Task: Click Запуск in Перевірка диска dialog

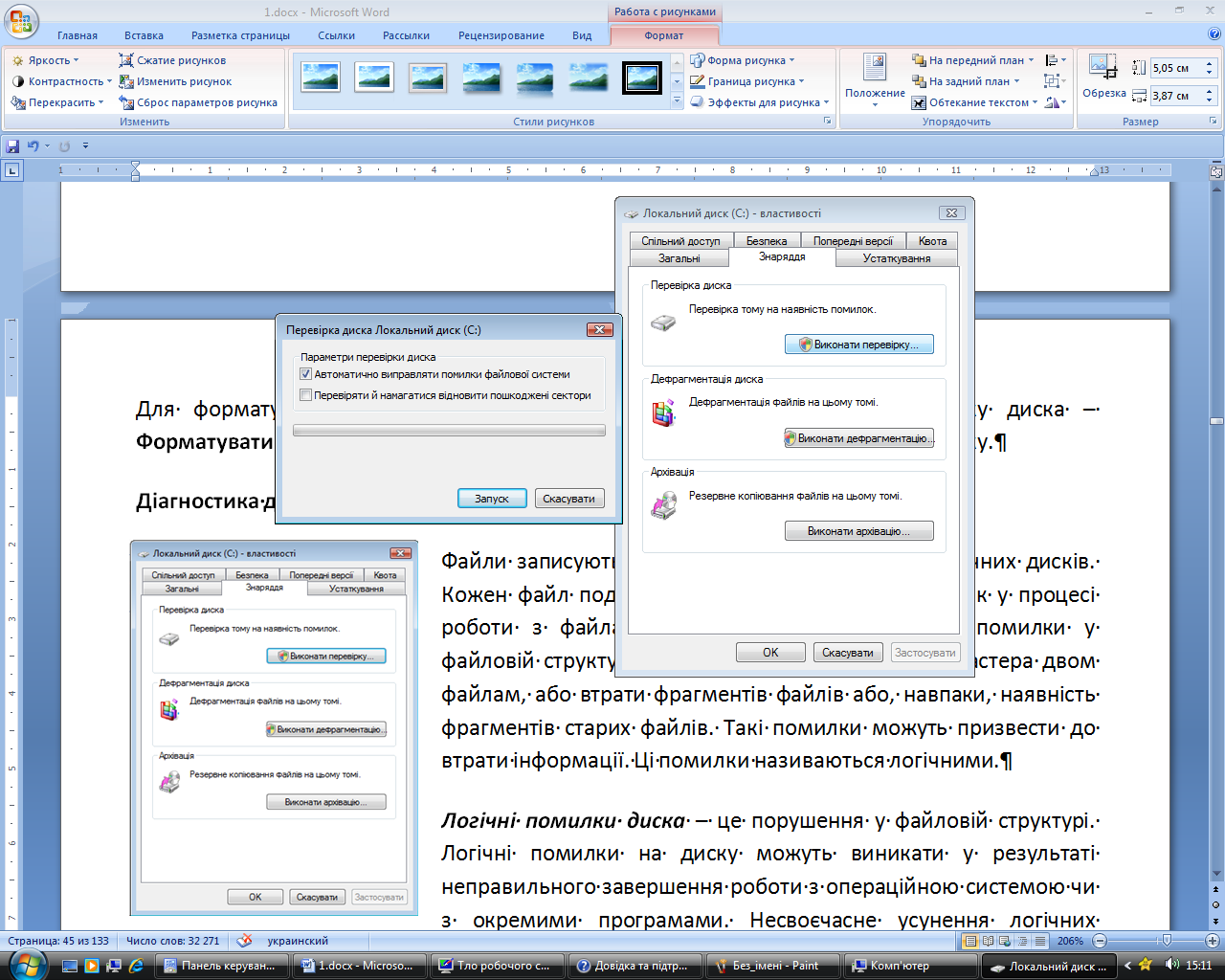Action: (x=492, y=499)
